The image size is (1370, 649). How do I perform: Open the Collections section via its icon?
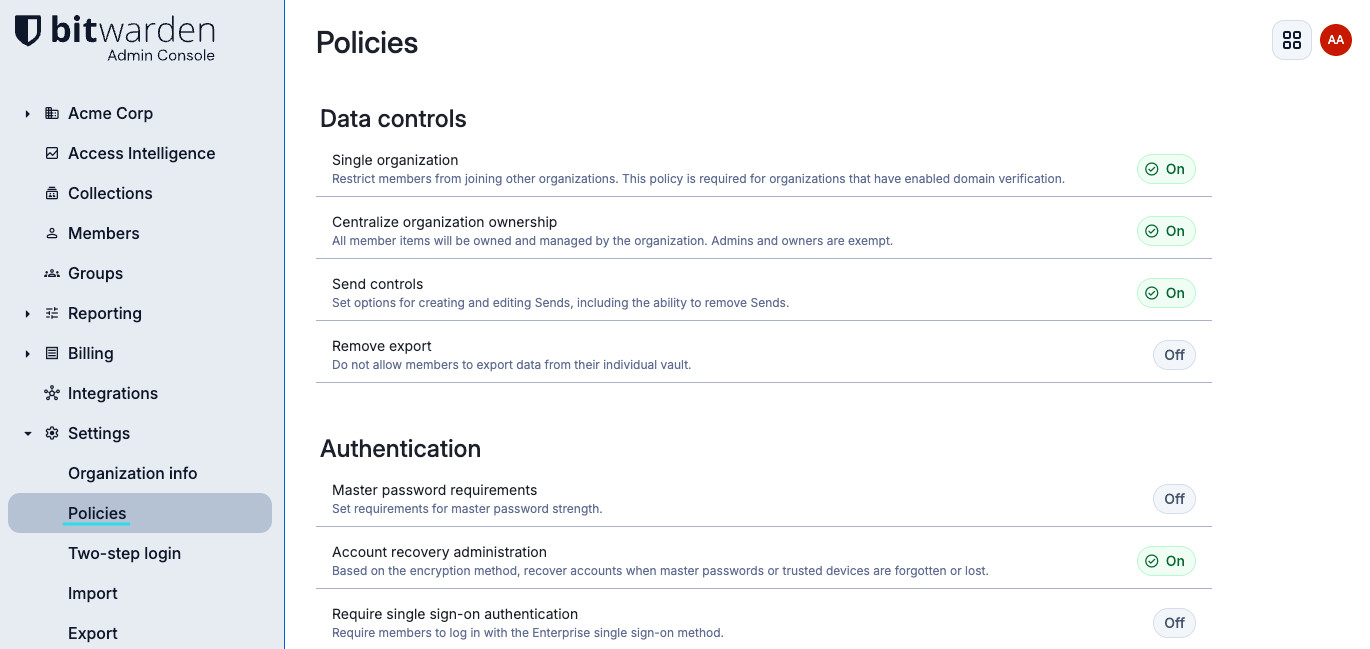click(x=51, y=193)
